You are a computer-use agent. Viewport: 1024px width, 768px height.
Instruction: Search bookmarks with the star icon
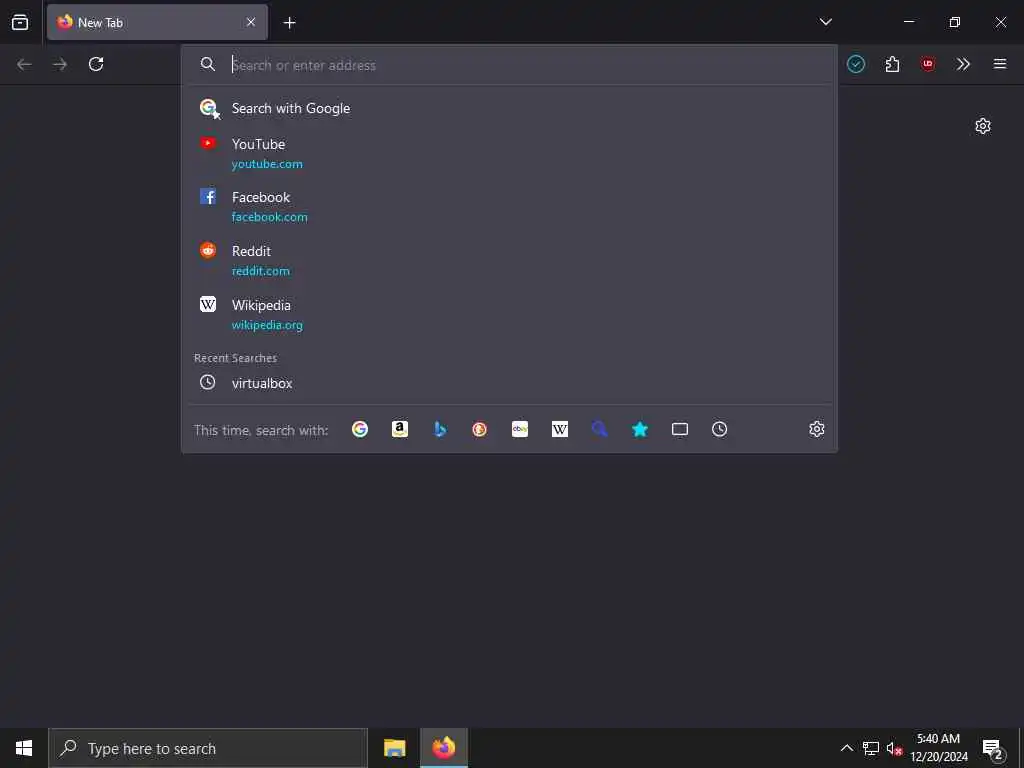click(640, 429)
